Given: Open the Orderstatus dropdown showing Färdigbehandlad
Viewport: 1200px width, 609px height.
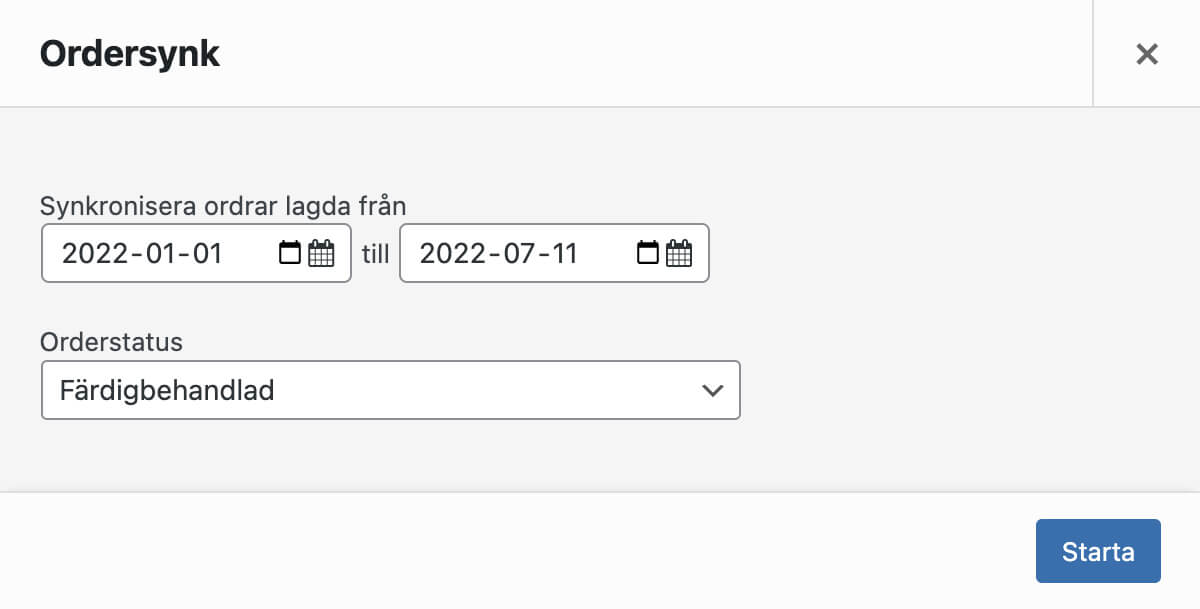Looking at the screenshot, I should point(390,390).
